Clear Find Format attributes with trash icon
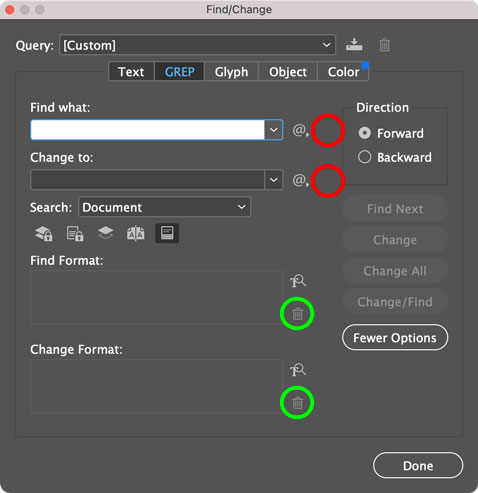The width and height of the screenshot is (478, 493). pos(297,314)
